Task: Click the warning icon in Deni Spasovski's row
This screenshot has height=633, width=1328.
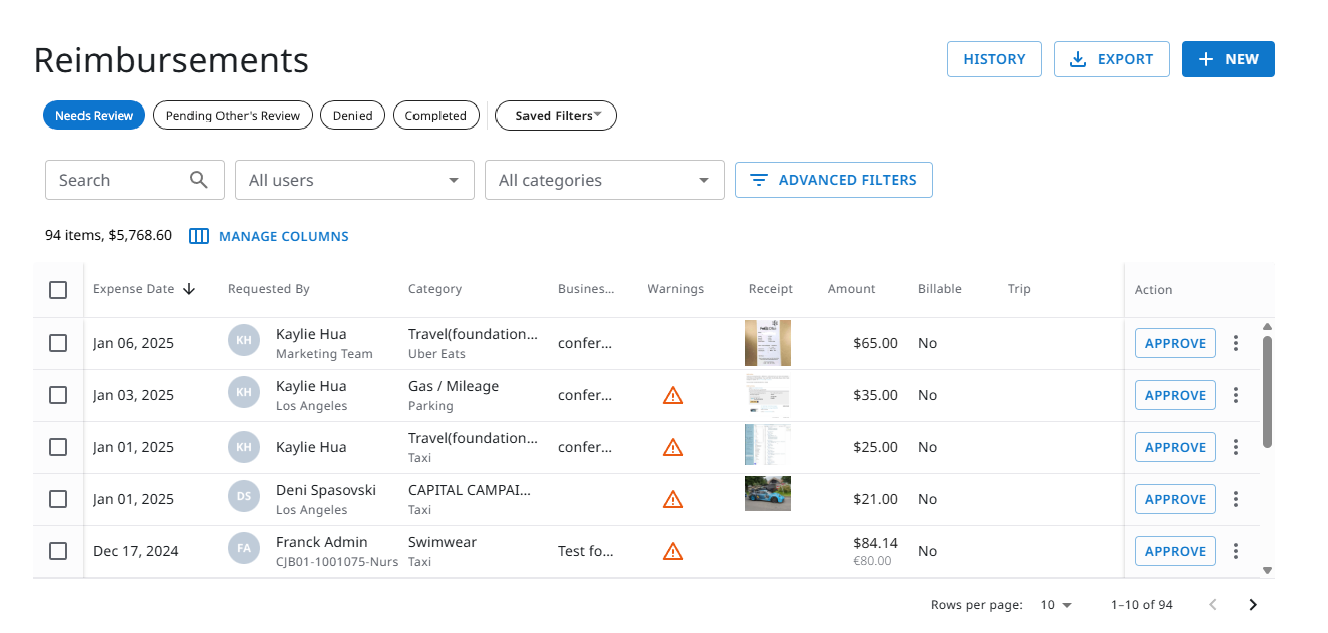Action: [673, 499]
